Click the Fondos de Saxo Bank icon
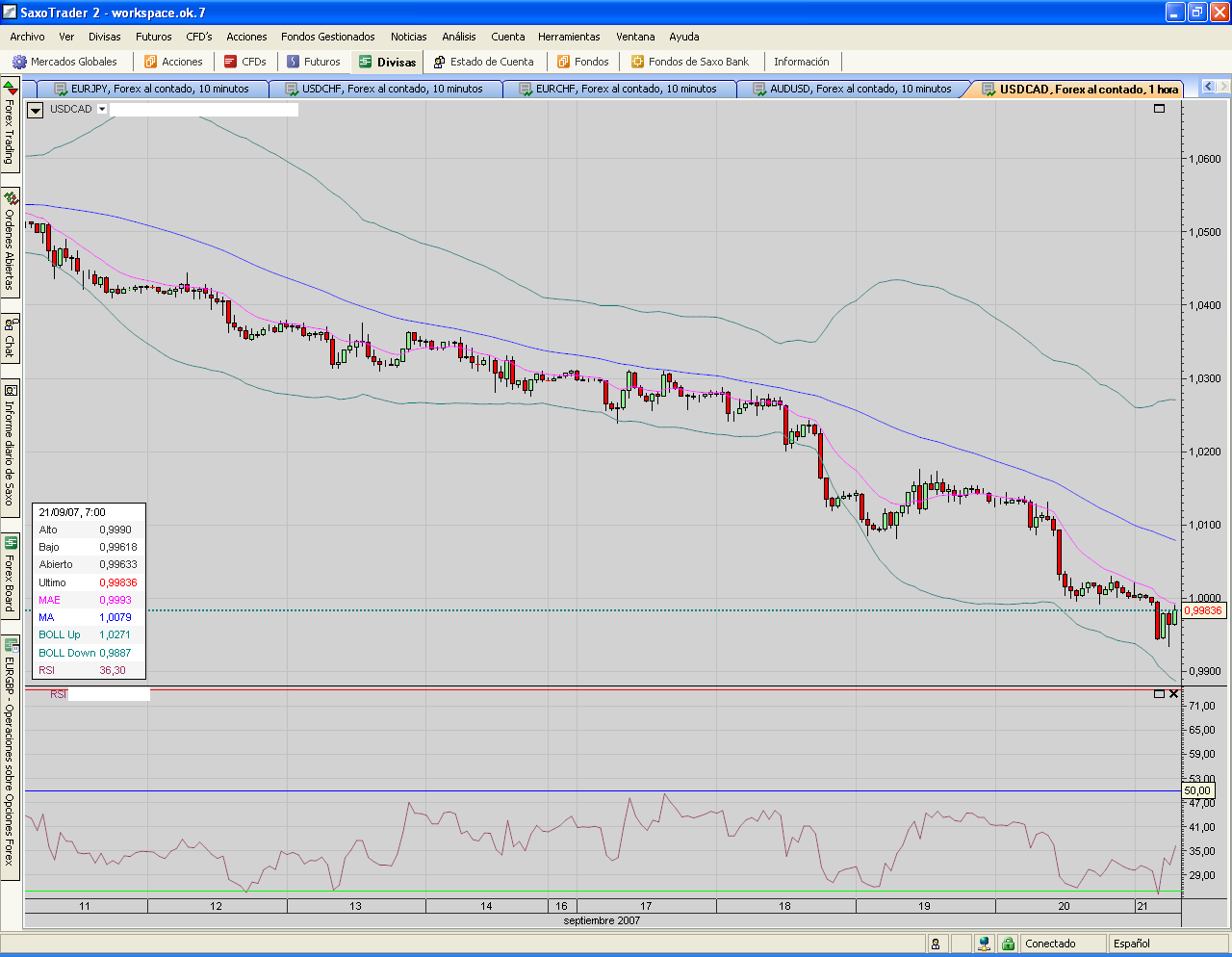Image resolution: width=1232 pixels, height=957 pixels. (637, 62)
